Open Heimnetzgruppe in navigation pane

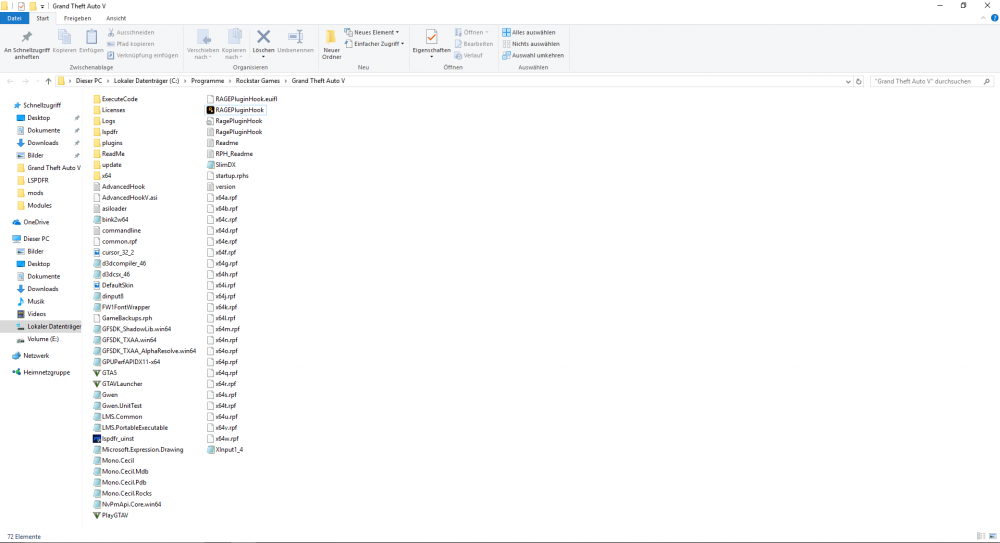tap(41, 373)
